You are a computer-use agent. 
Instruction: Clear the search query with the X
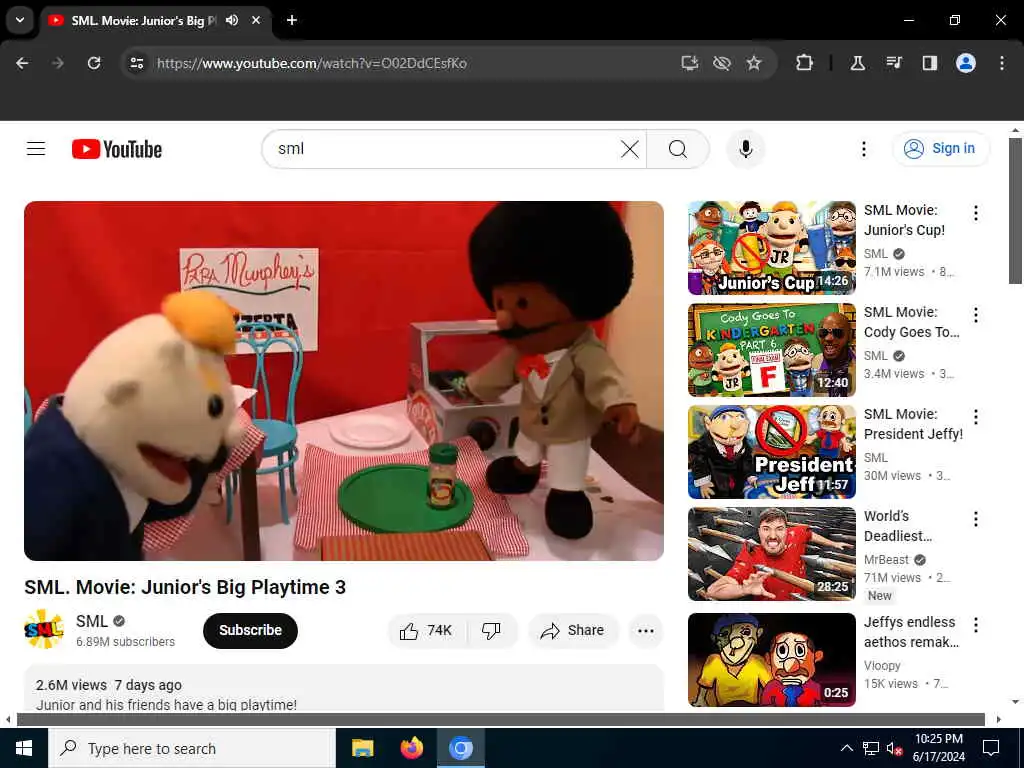click(x=630, y=149)
